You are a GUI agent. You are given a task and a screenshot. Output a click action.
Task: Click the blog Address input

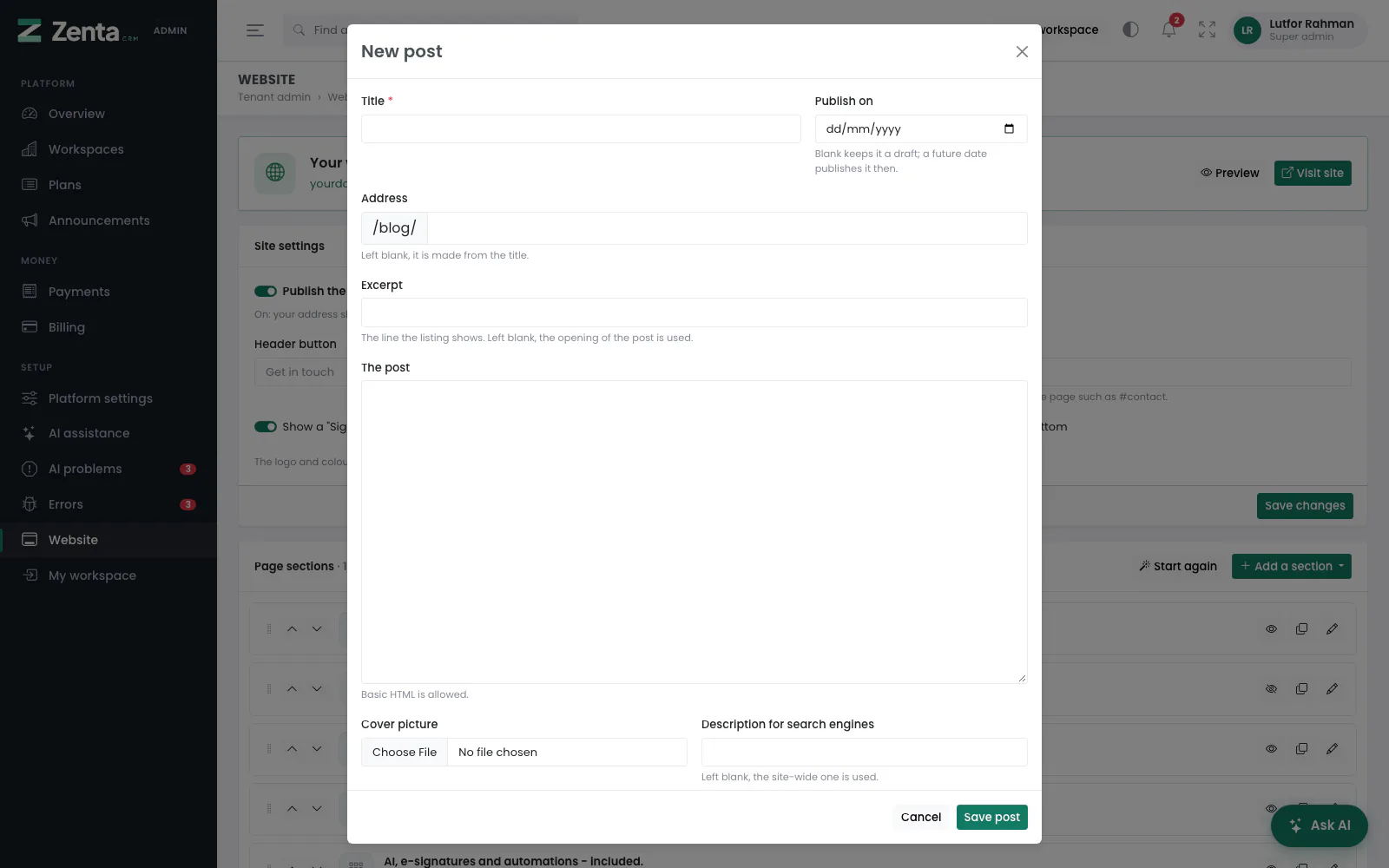click(727, 228)
